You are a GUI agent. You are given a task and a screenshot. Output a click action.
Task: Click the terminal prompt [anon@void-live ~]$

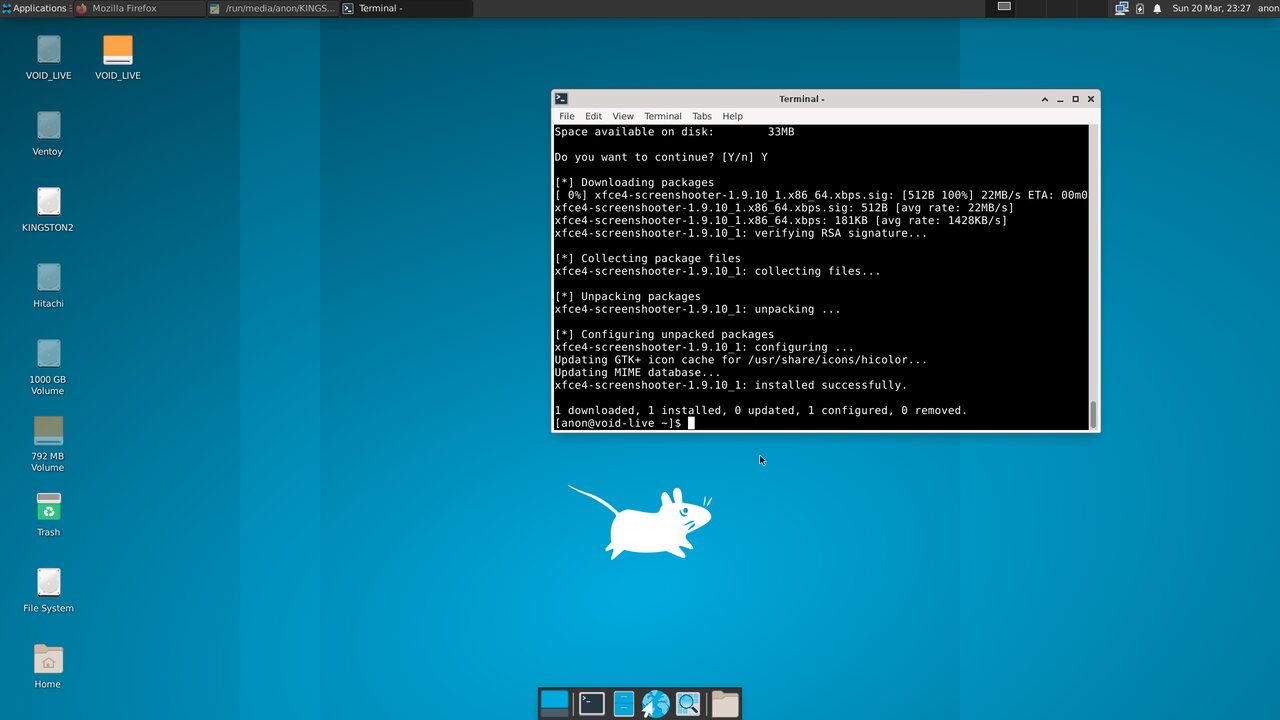point(618,423)
